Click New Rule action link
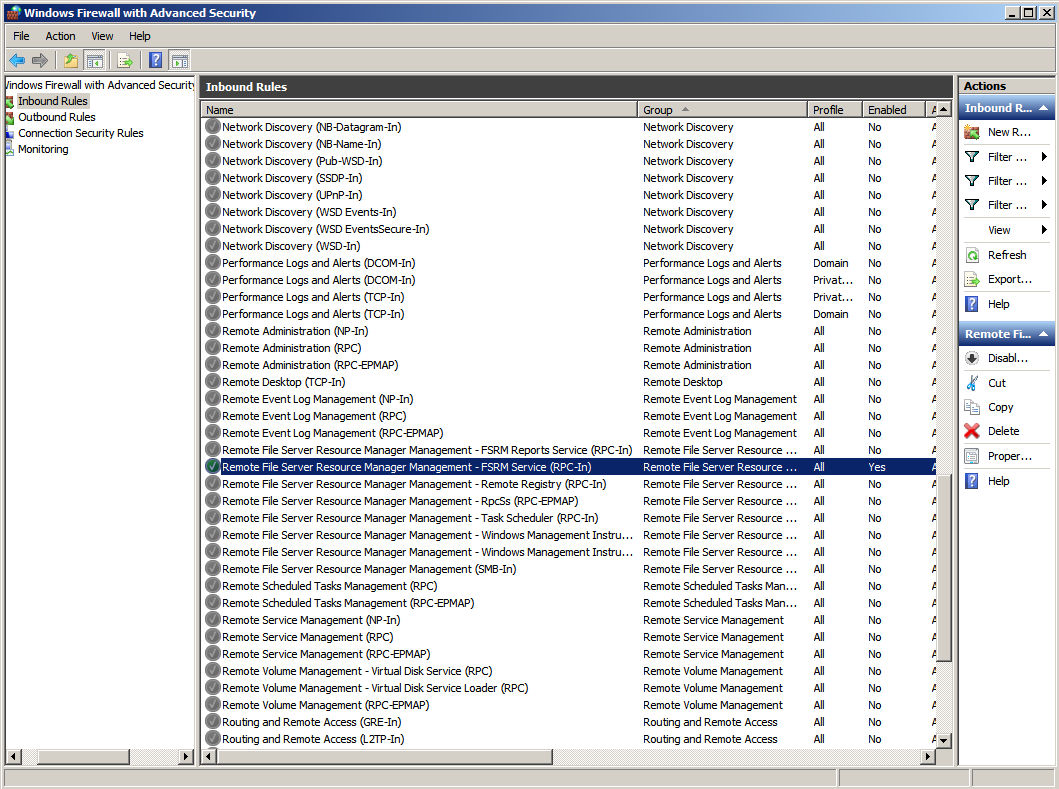1059x789 pixels. click(1009, 132)
